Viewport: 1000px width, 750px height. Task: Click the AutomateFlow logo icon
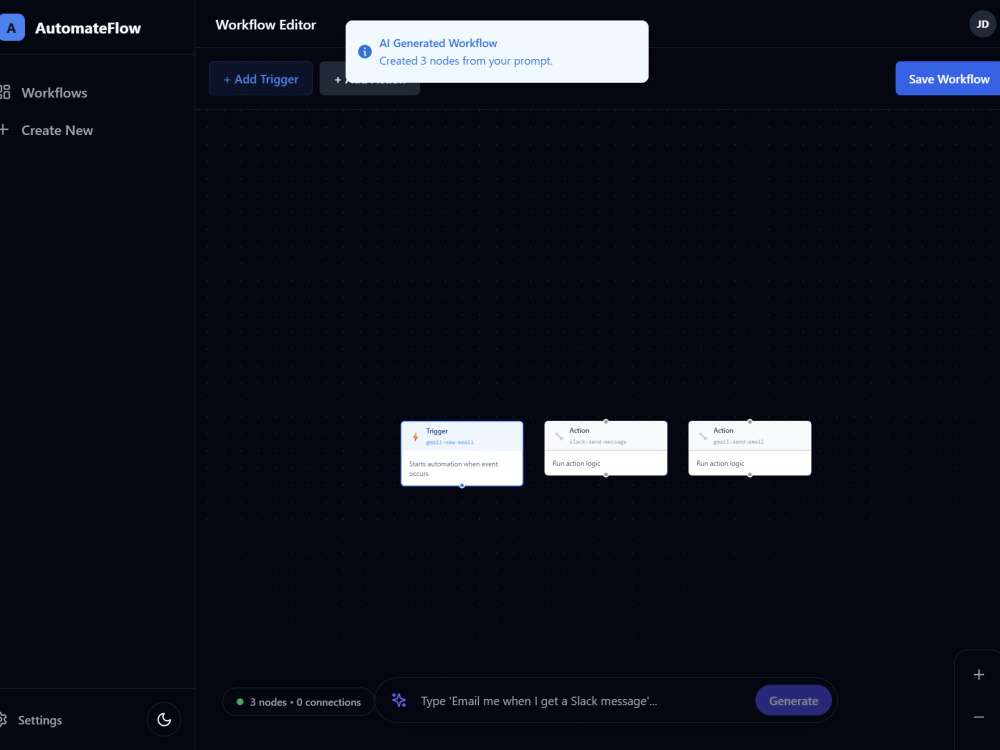coord(11,27)
